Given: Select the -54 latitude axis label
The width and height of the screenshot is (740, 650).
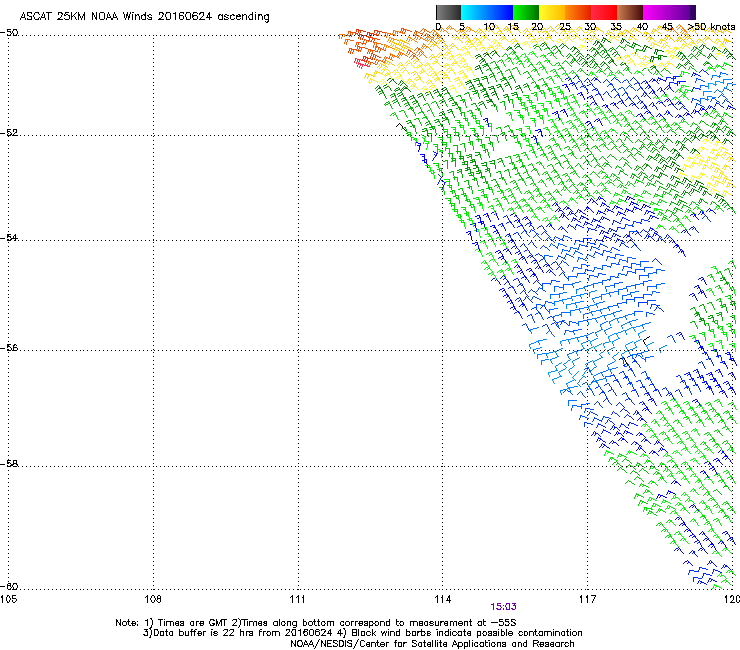Looking at the screenshot, I should pos(9,237).
